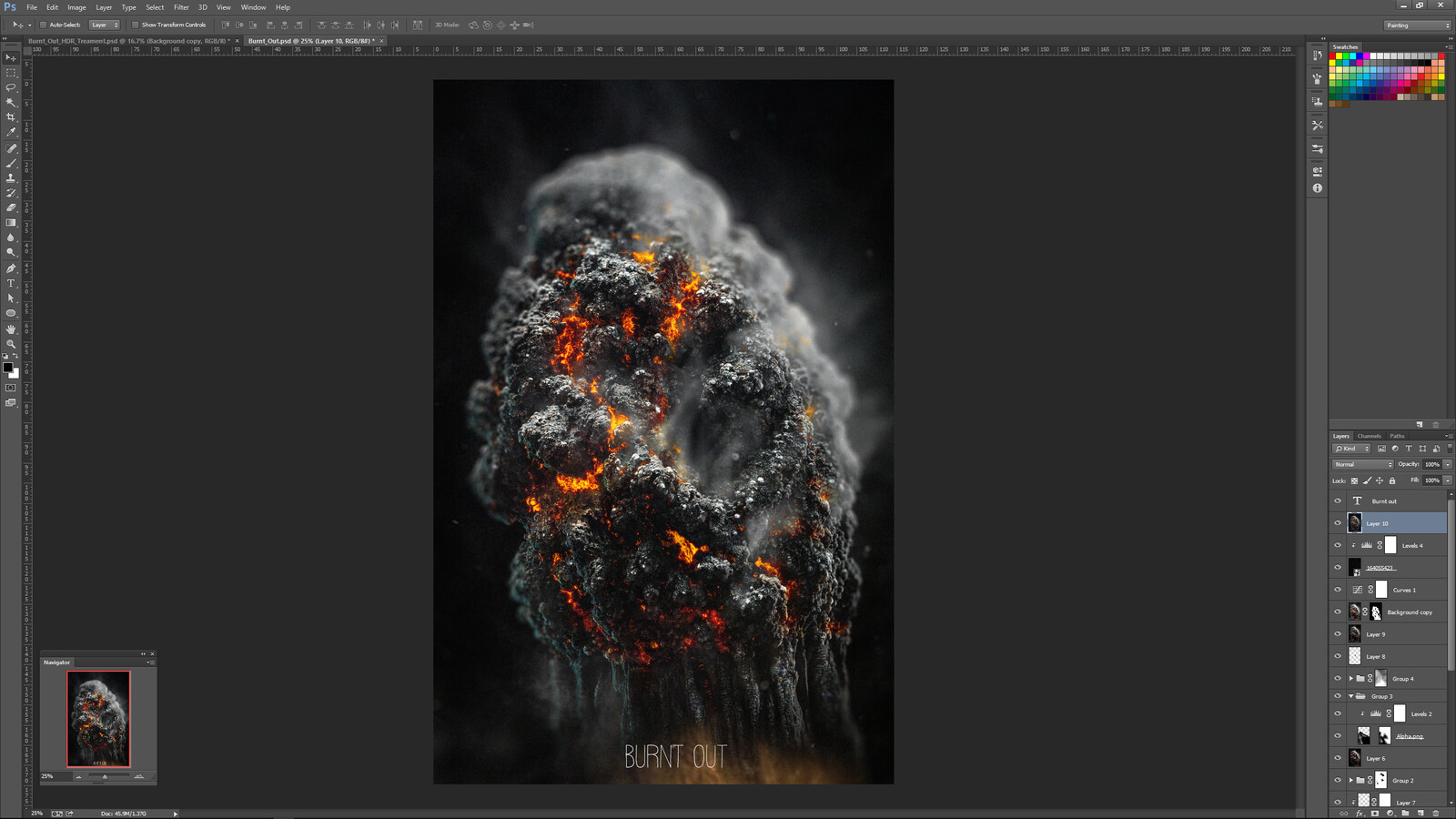Click the create new group folder icon
1456x819 pixels.
pyautogui.click(x=1405, y=814)
